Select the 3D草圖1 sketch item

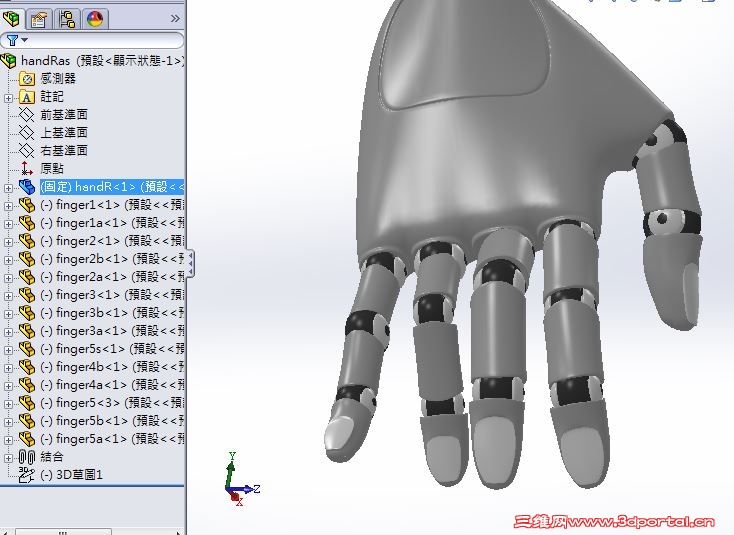[x=71, y=475]
